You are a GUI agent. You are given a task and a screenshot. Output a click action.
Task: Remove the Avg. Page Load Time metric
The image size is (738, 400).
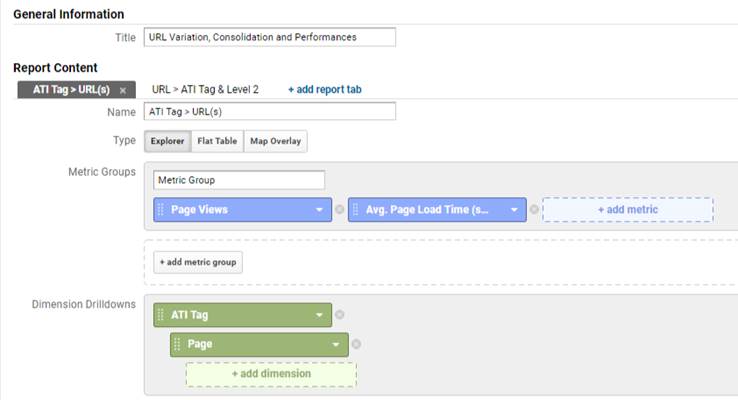tap(534, 209)
